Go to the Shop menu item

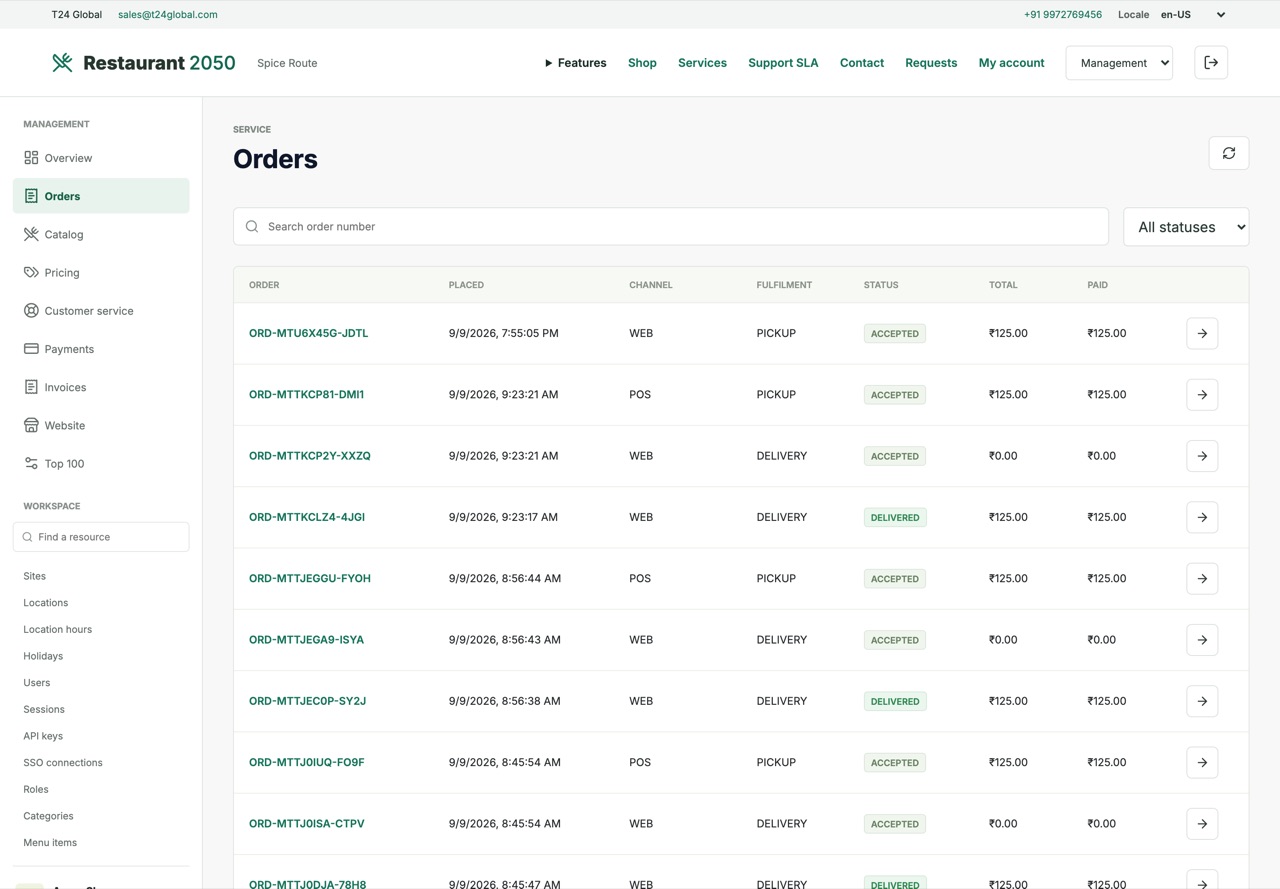642,63
